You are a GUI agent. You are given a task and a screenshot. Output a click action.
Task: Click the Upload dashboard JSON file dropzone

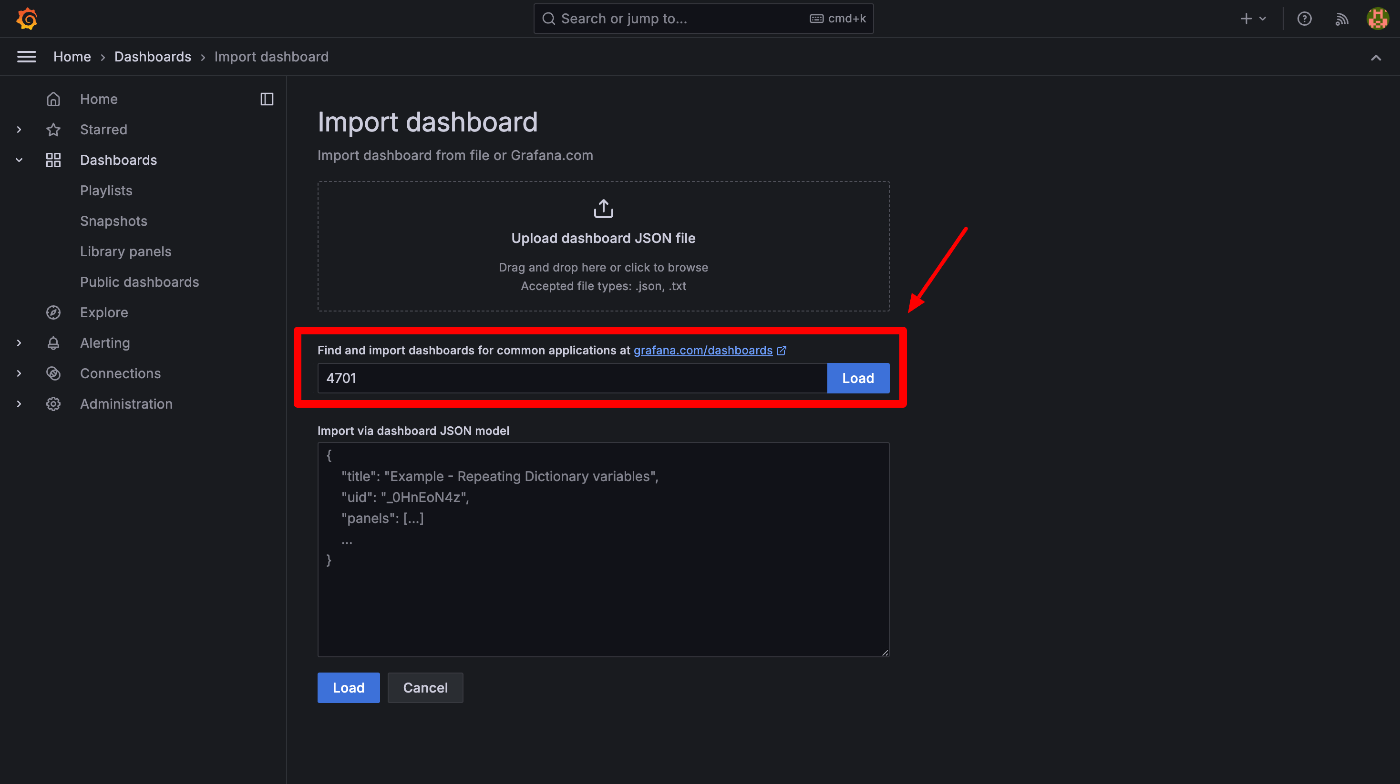(603, 246)
